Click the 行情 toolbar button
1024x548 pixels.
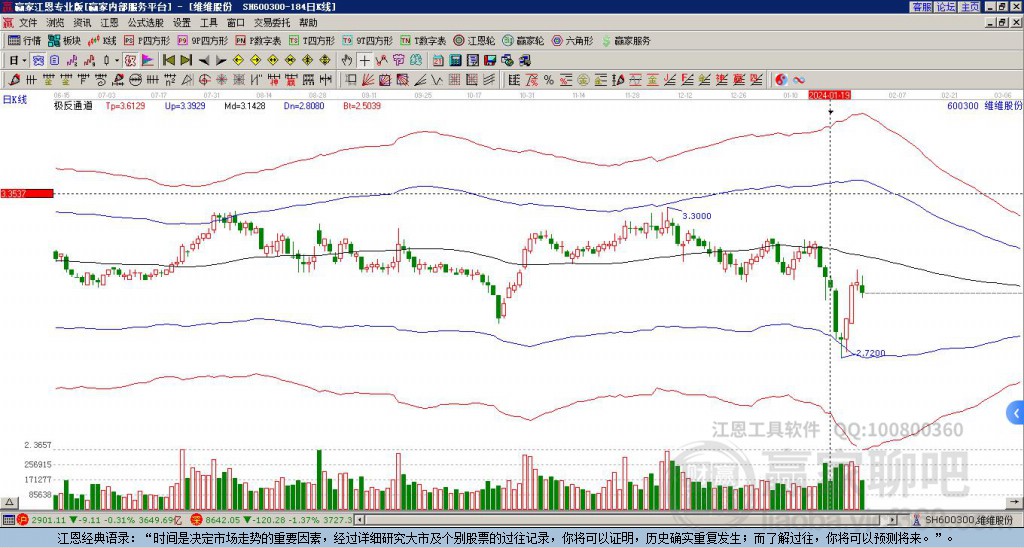[25, 40]
